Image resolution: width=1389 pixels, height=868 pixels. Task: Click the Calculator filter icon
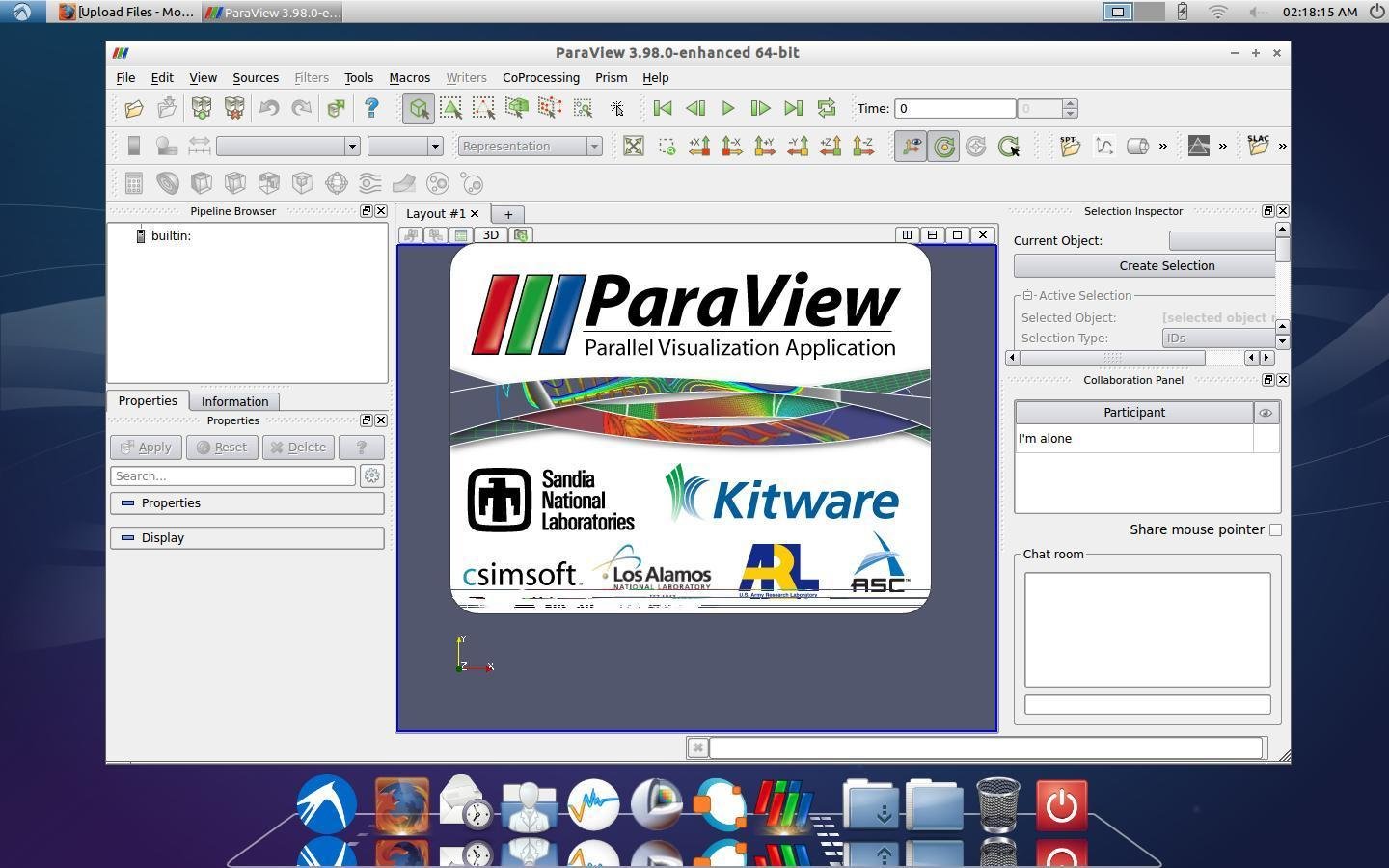pos(134,183)
